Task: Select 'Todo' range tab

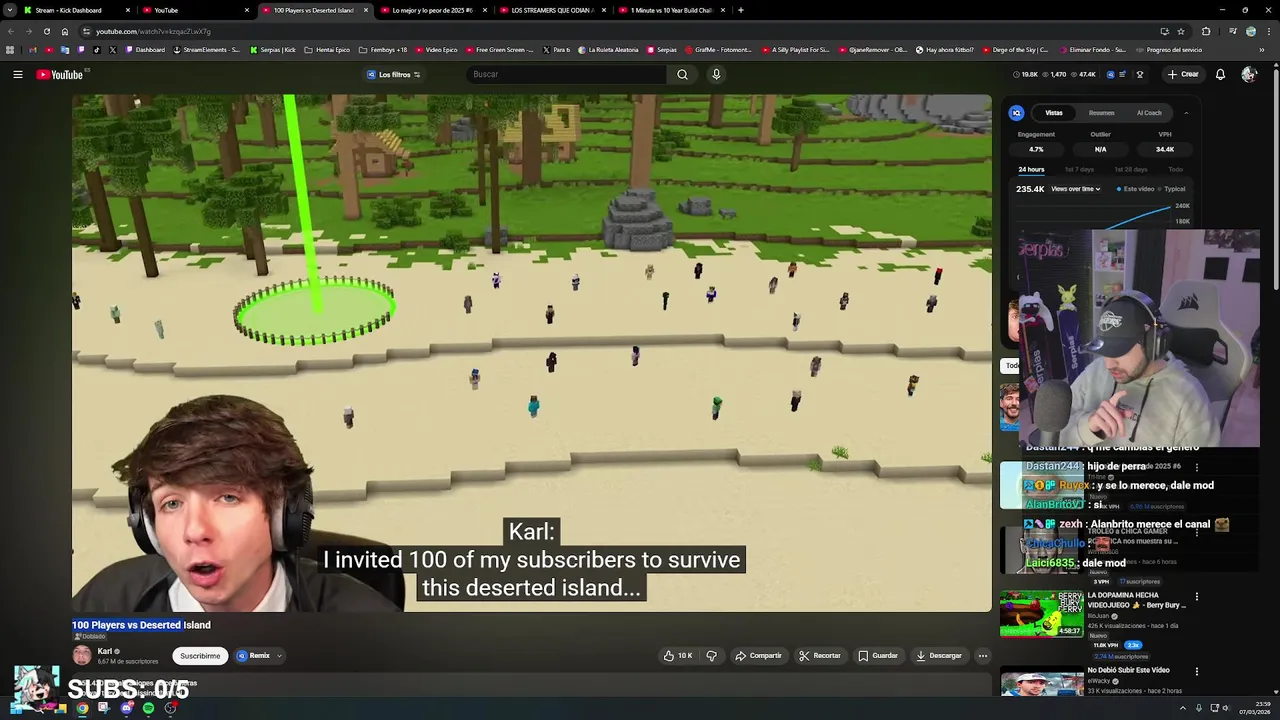Action: [1175, 170]
